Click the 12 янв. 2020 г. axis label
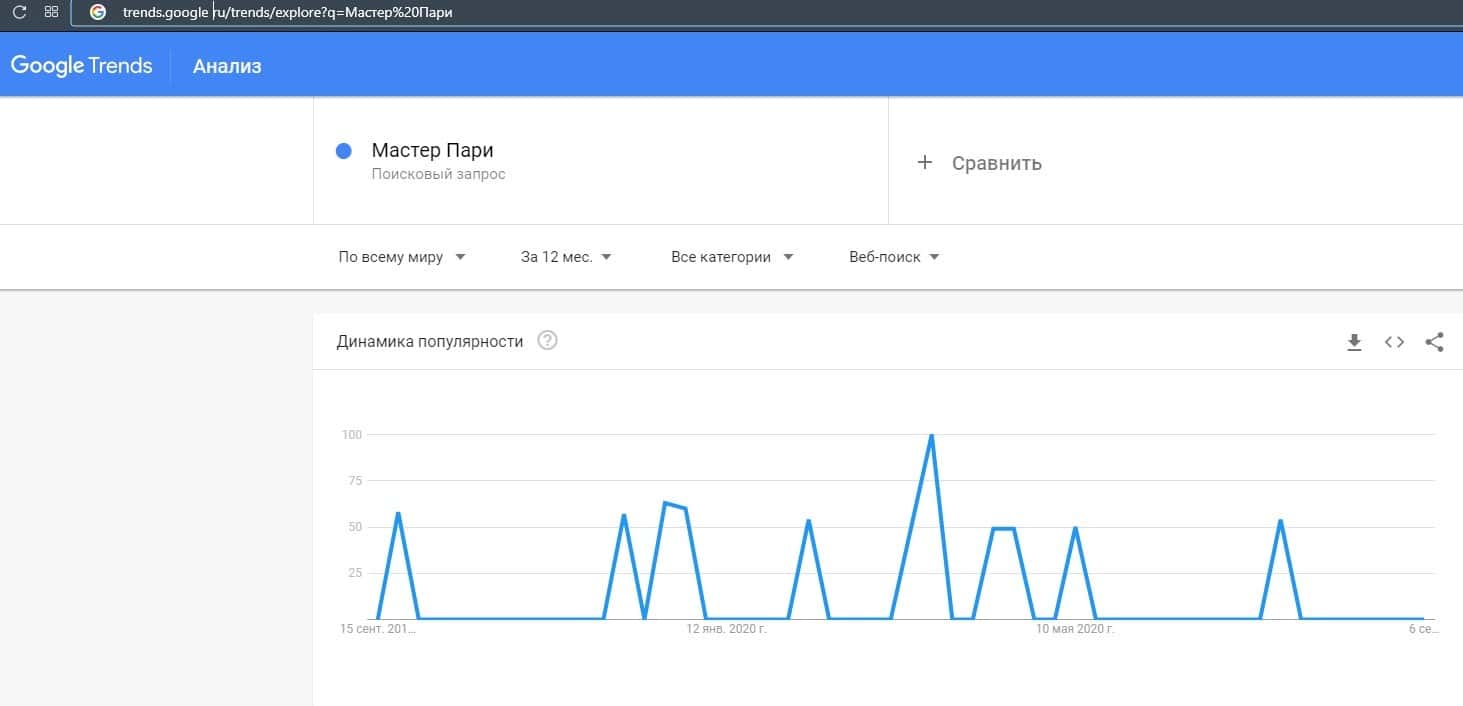Viewport: 1463px width, 706px height. point(726,630)
